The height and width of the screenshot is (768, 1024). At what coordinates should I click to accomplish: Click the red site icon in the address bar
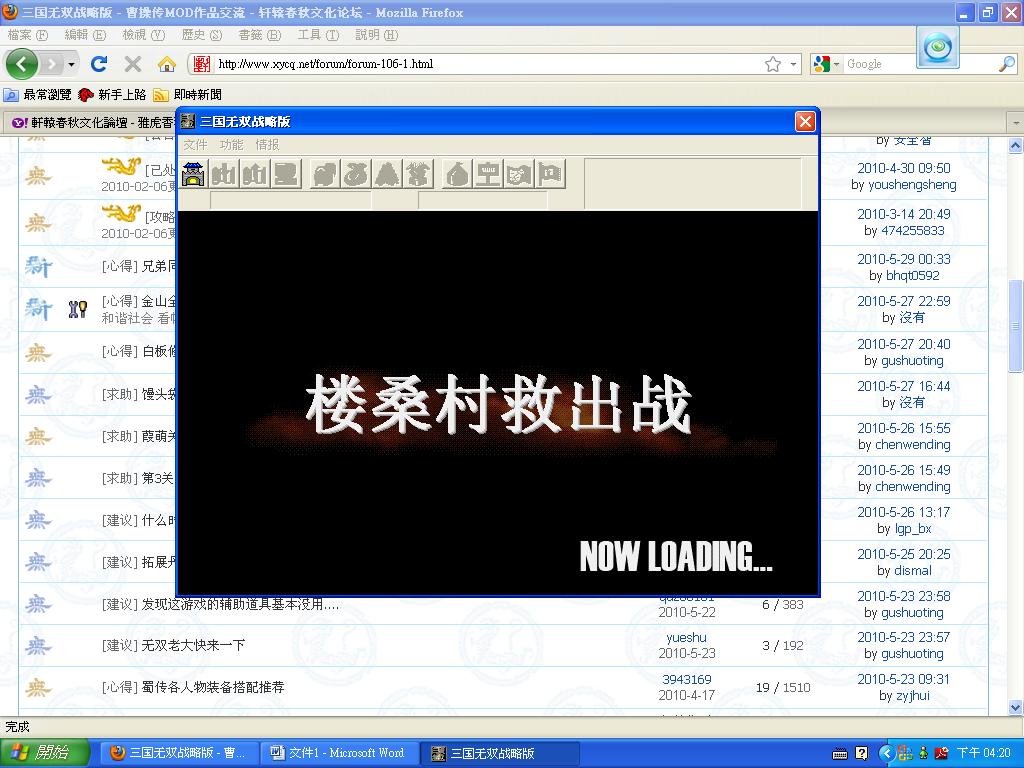(x=202, y=64)
